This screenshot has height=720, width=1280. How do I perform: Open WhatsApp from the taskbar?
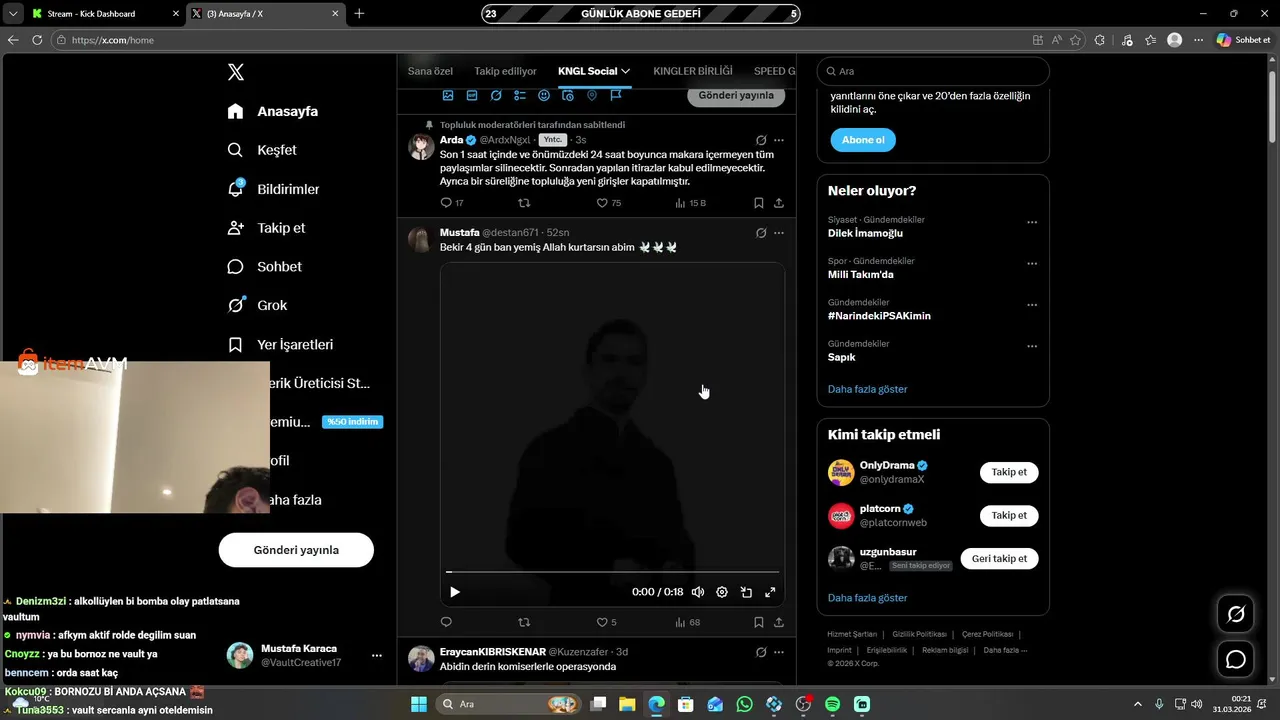(x=744, y=704)
